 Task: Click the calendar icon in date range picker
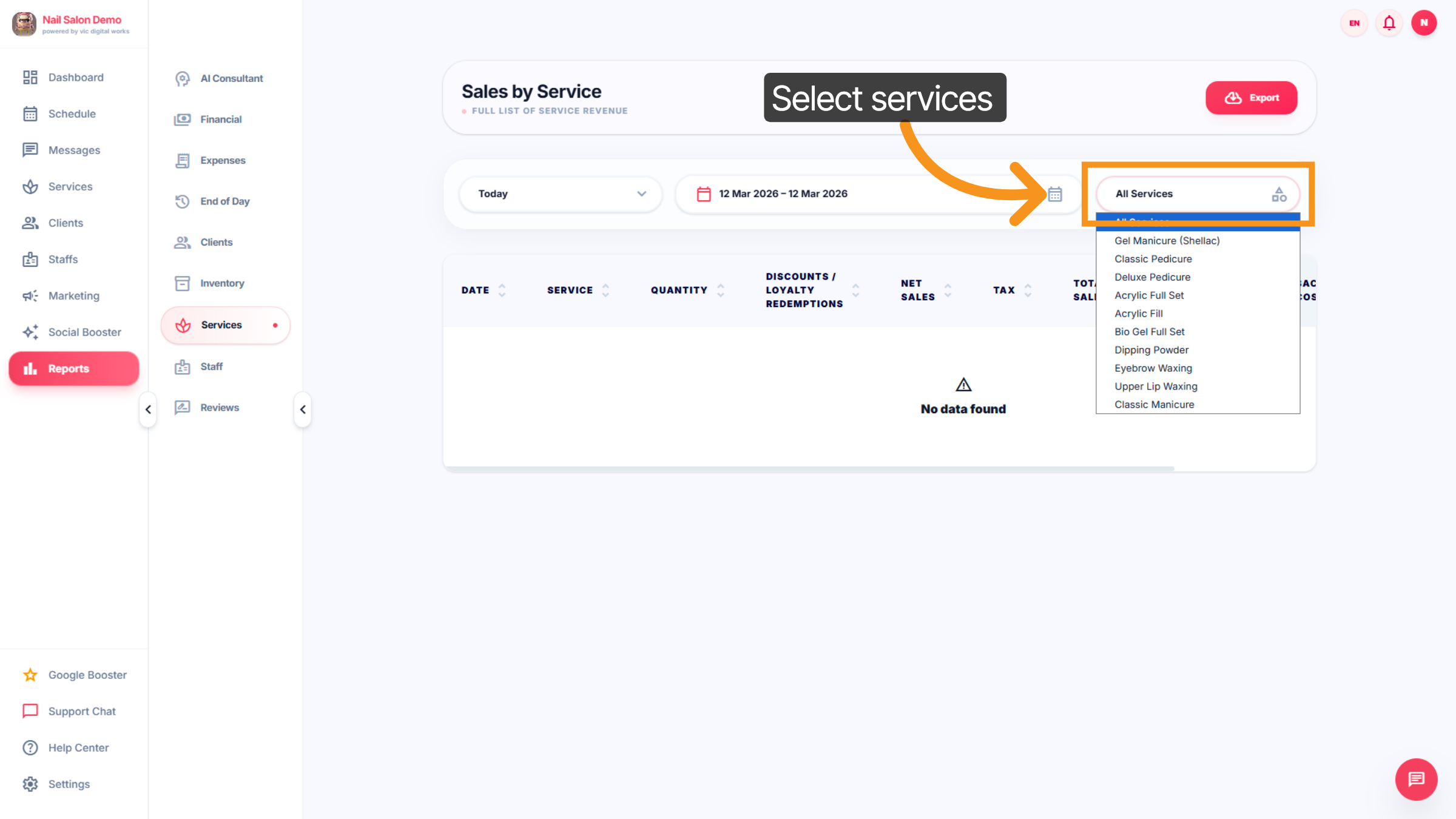(x=1055, y=194)
